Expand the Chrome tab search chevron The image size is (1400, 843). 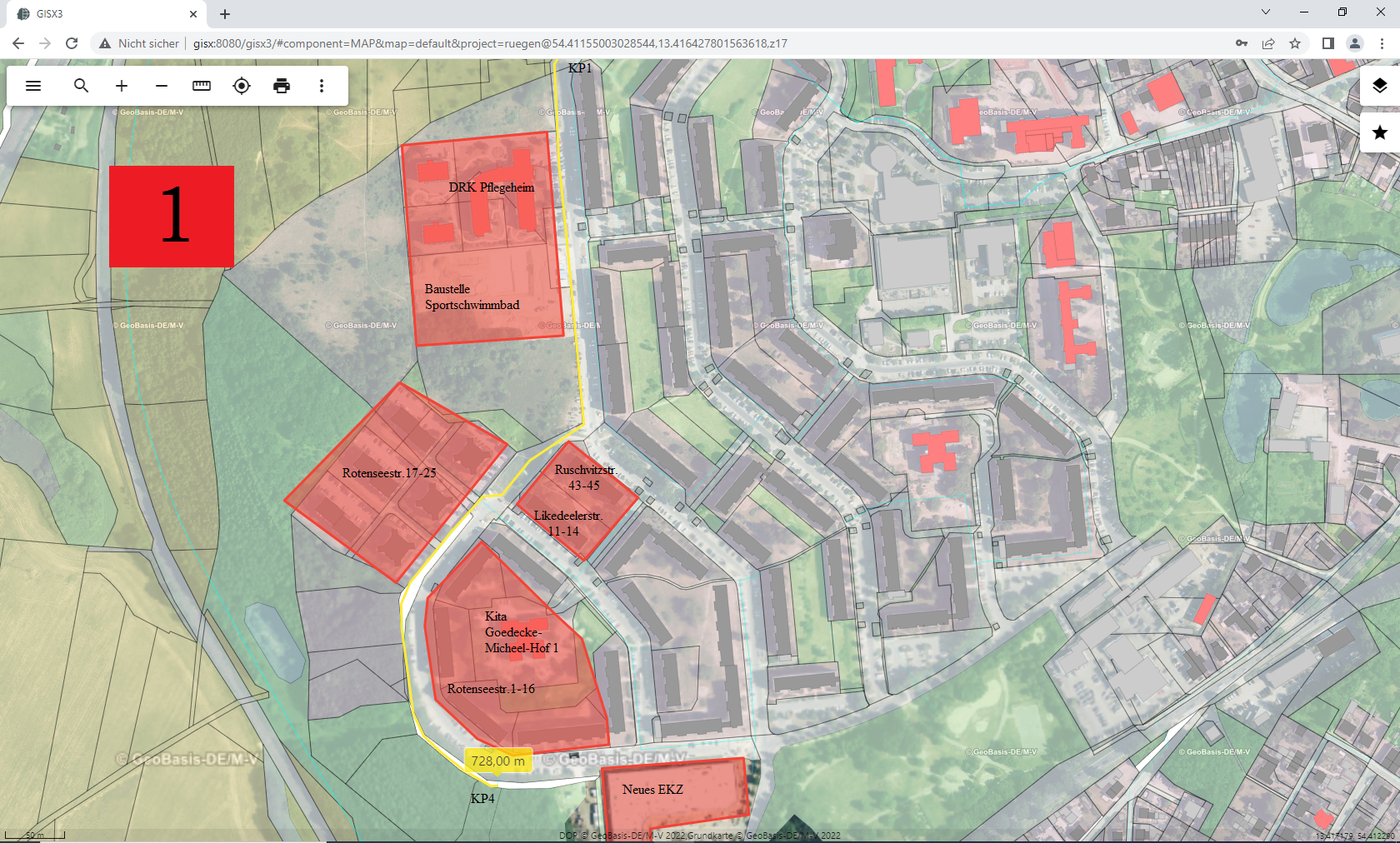pos(1265,12)
